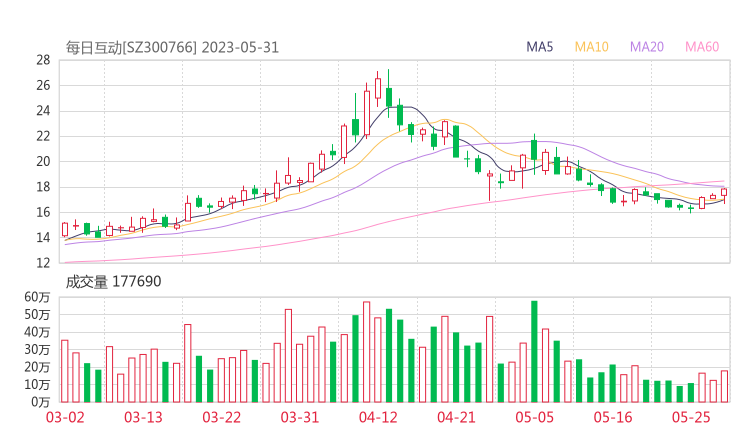Click the price axis label 20
Viewport: 740px width, 440px height.
(43, 161)
